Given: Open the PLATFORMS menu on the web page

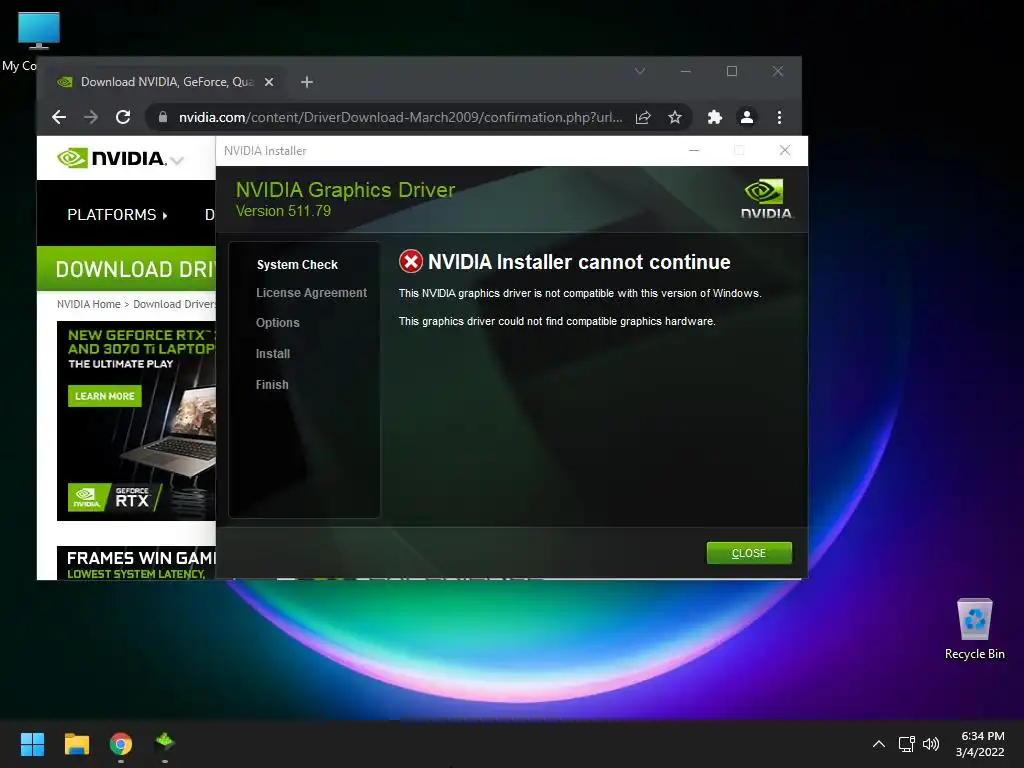Looking at the screenshot, I should click(118, 215).
